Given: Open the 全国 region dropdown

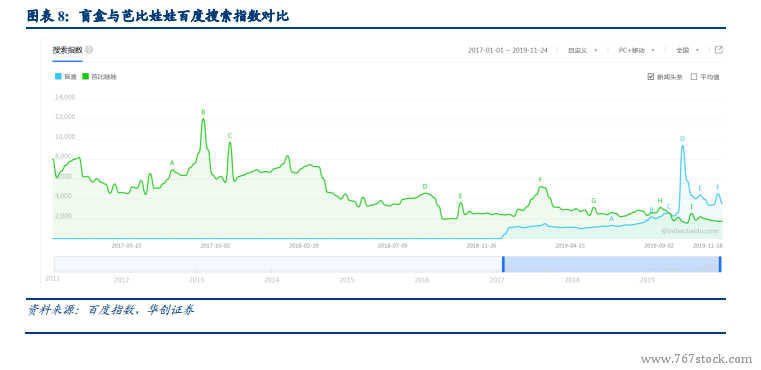Looking at the screenshot, I should [x=687, y=50].
